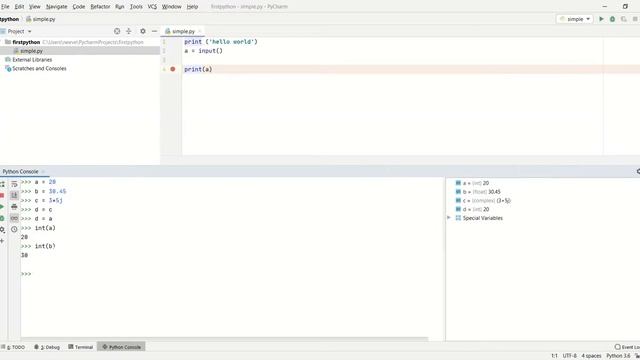The image size is (640, 360).
Task: Click the 4 spaces indent status entry
Action: coord(591,356)
